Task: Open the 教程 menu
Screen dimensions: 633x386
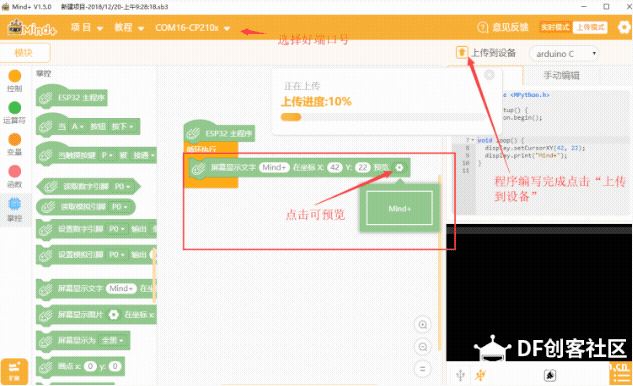Action: point(129,27)
